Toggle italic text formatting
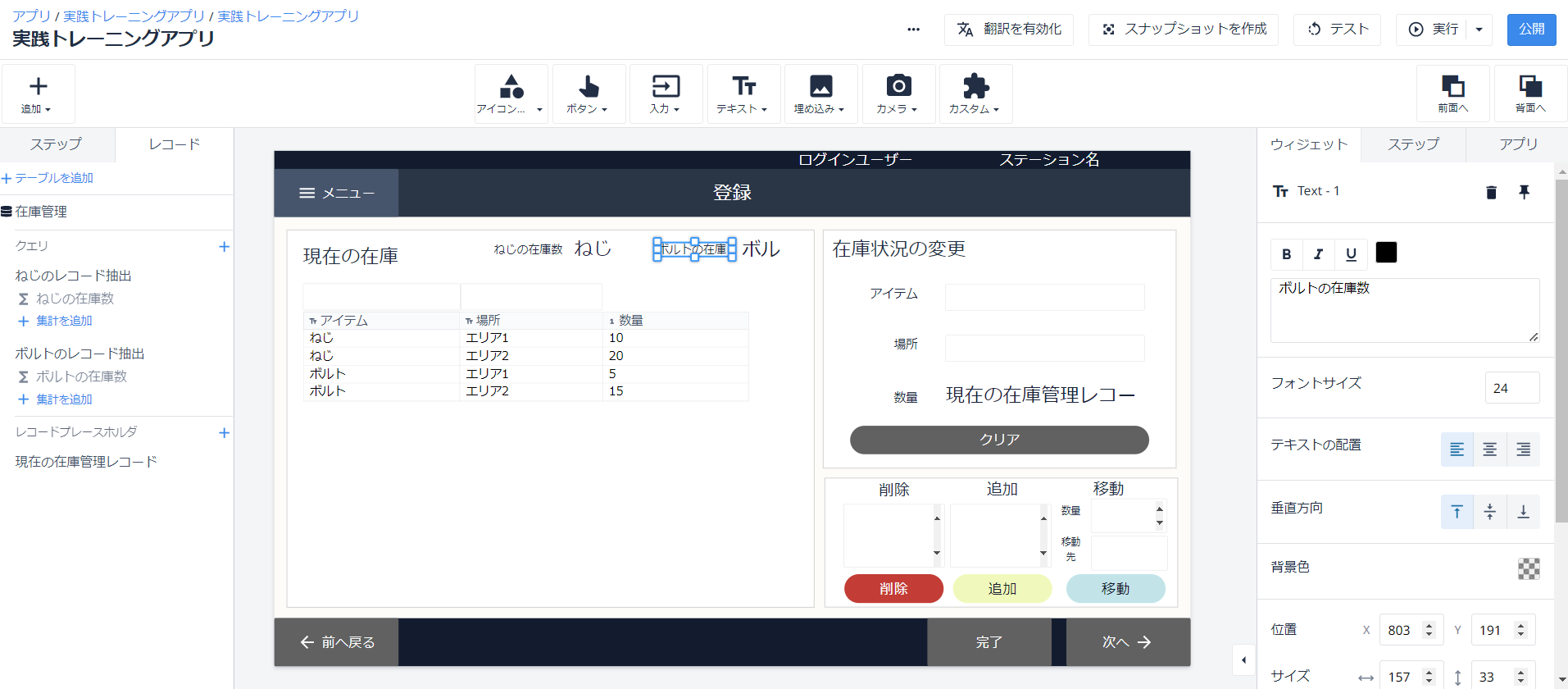 pyautogui.click(x=1318, y=254)
